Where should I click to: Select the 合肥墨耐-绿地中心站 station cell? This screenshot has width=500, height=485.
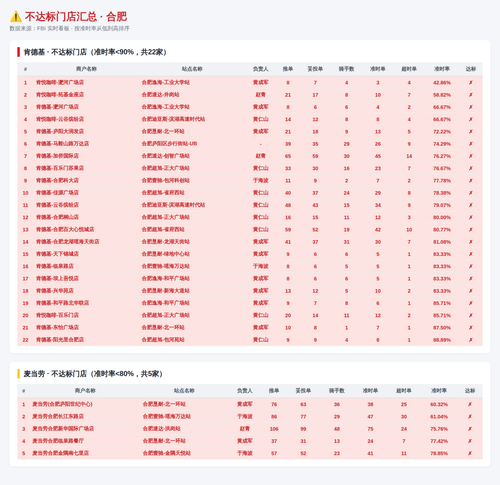[166, 254]
